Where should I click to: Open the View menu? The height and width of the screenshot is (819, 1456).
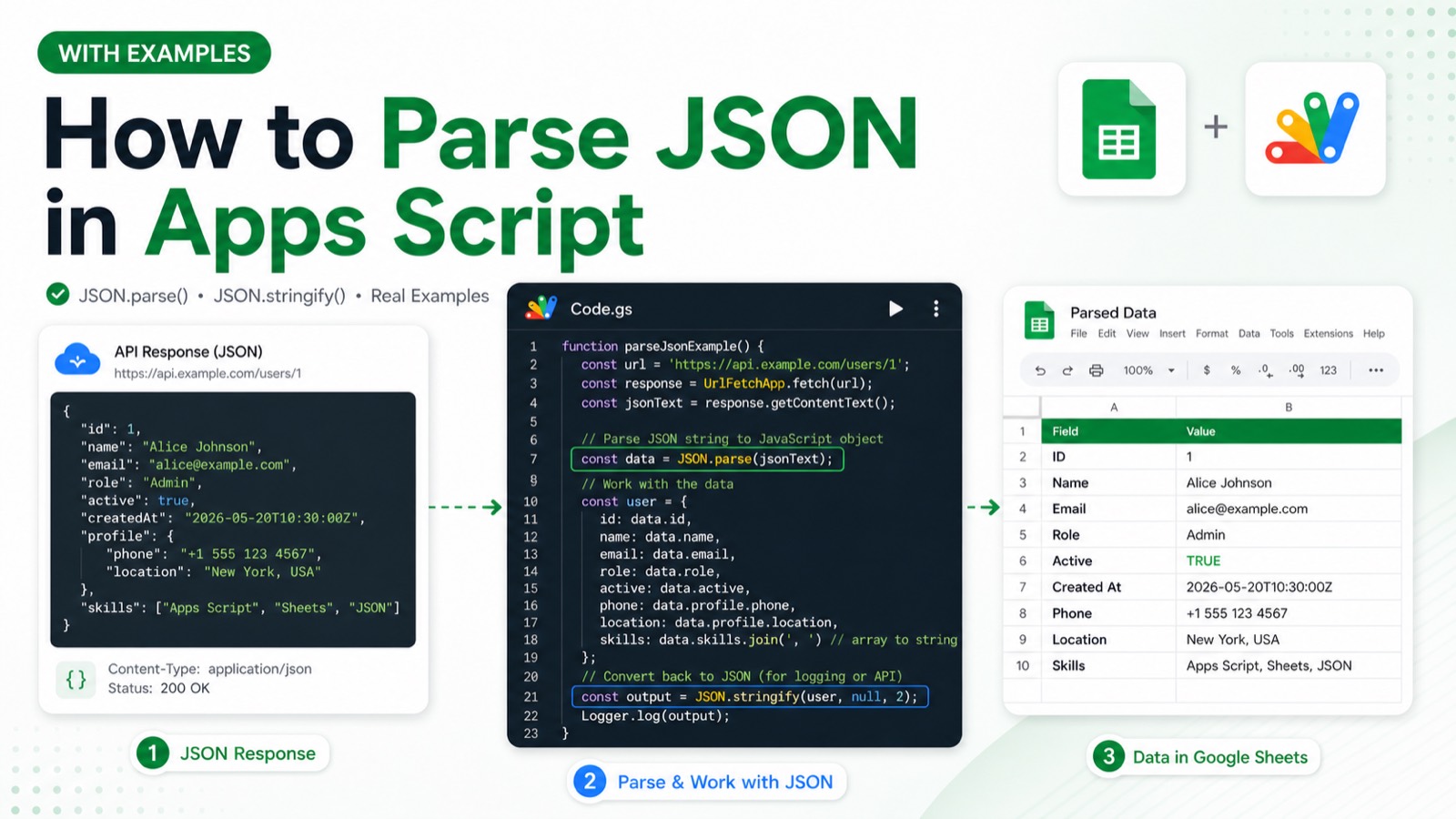click(x=1137, y=334)
